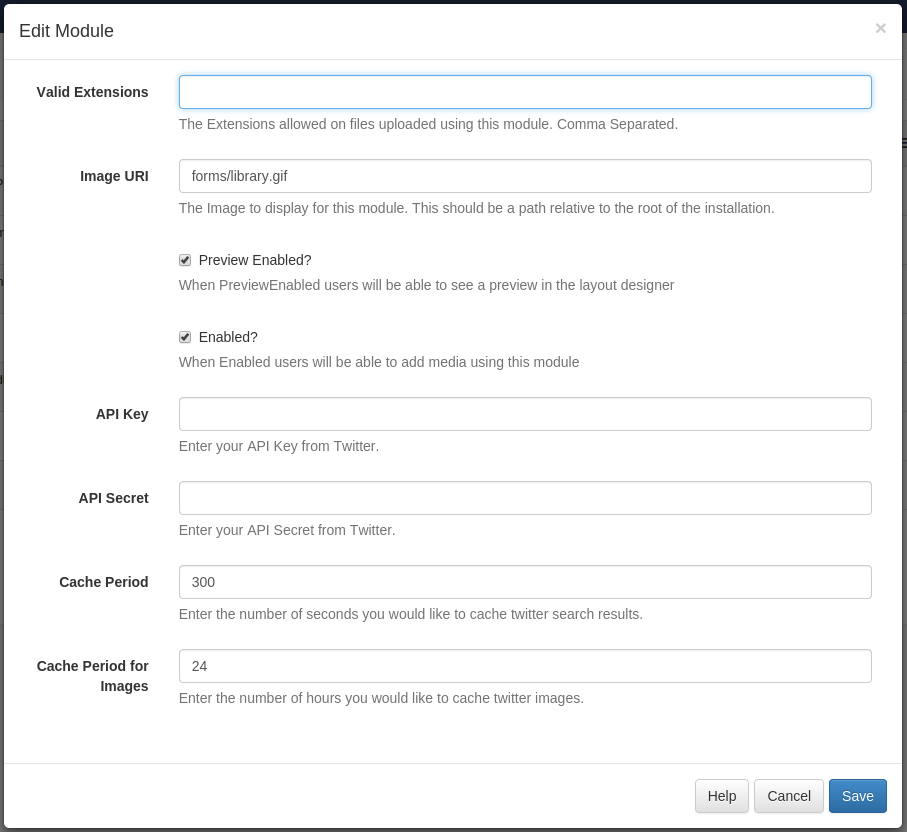Click Cache Period for Images field
The height and width of the screenshot is (832, 907).
pos(525,666)
